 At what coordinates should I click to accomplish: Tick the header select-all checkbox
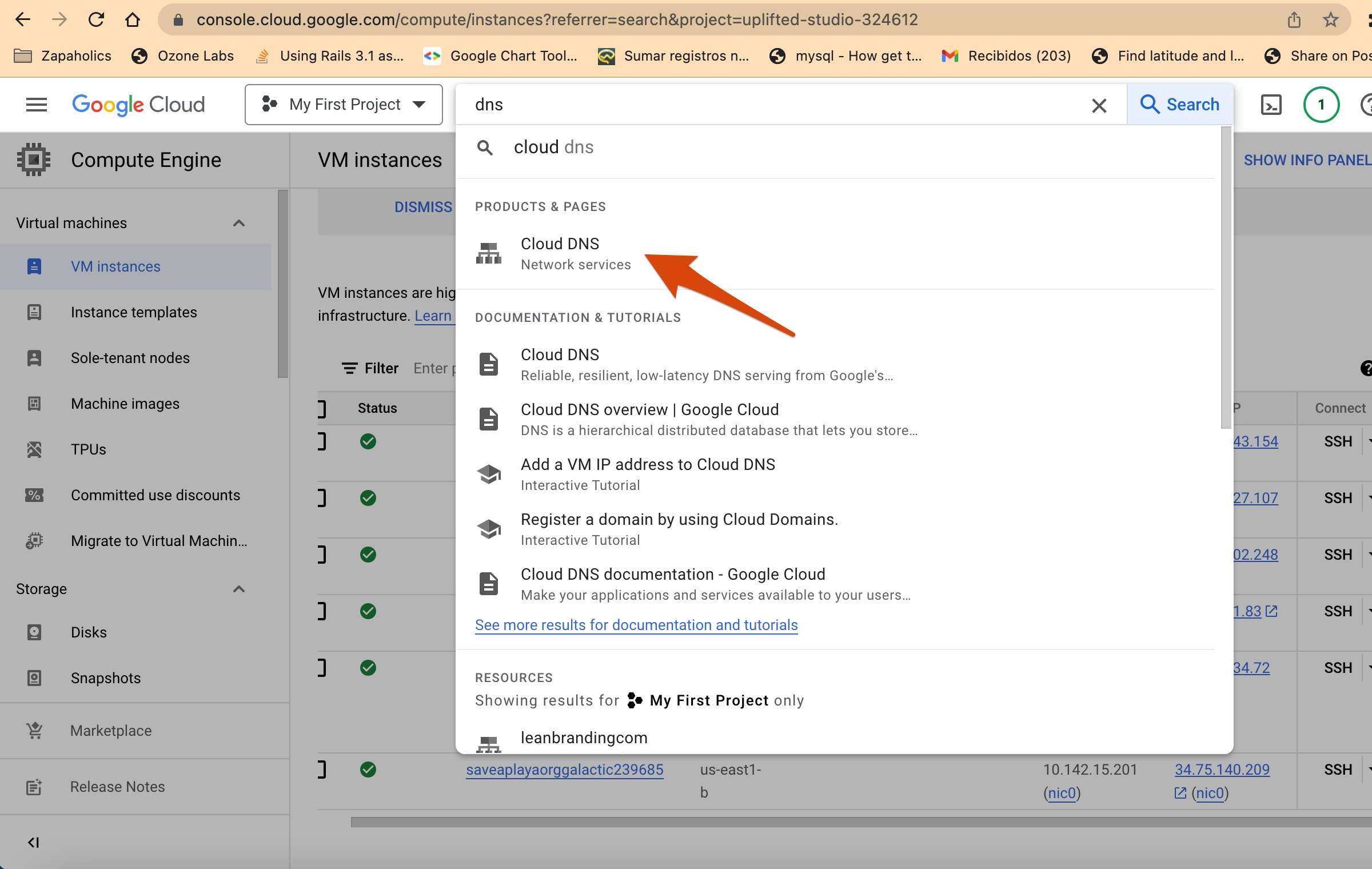321,408
